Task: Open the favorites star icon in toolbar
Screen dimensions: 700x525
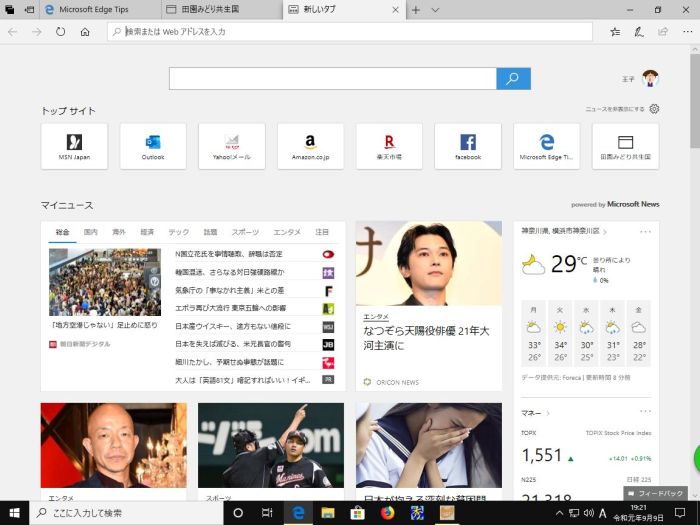Action: pyautogui.click(x=615, y=32)
